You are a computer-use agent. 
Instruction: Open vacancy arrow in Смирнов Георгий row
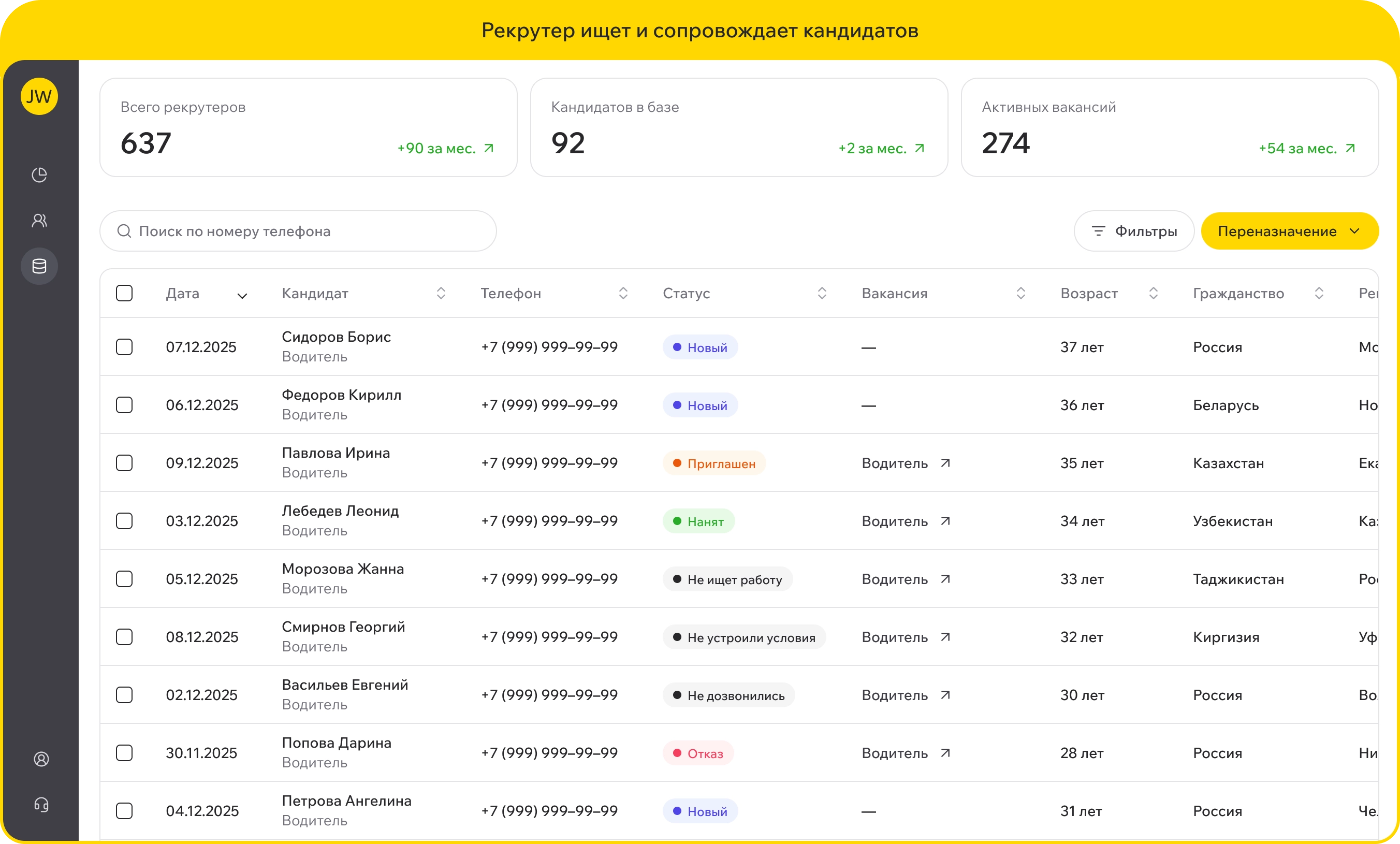(x=945, y=636)
